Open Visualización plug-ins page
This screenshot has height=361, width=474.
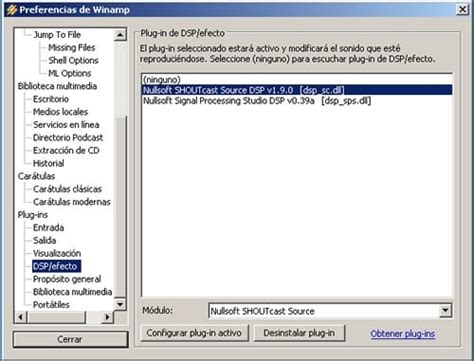57,253
